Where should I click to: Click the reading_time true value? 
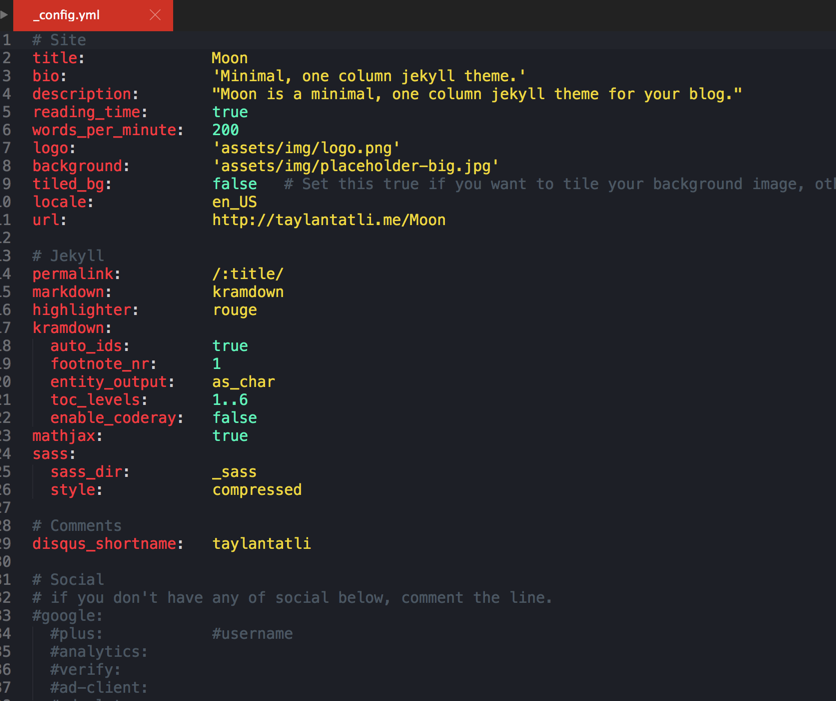(229, 112)
